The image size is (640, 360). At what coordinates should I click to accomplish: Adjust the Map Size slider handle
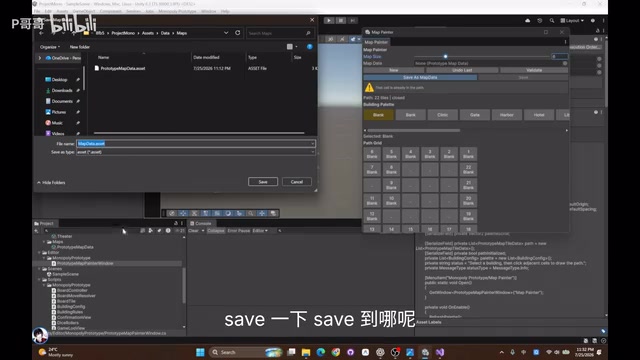445,56
